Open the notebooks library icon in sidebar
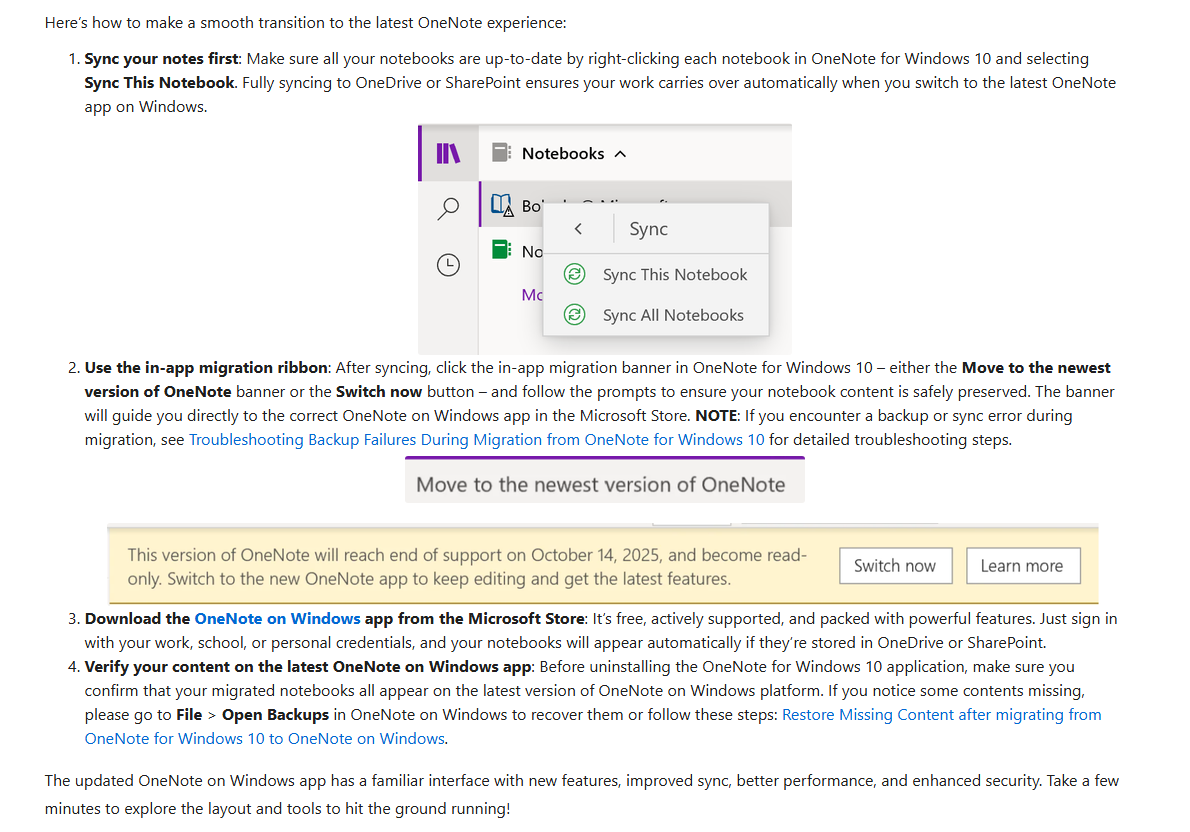This screenshot has height=832, width=1190. pyautogui.click(x=448, y=153)
